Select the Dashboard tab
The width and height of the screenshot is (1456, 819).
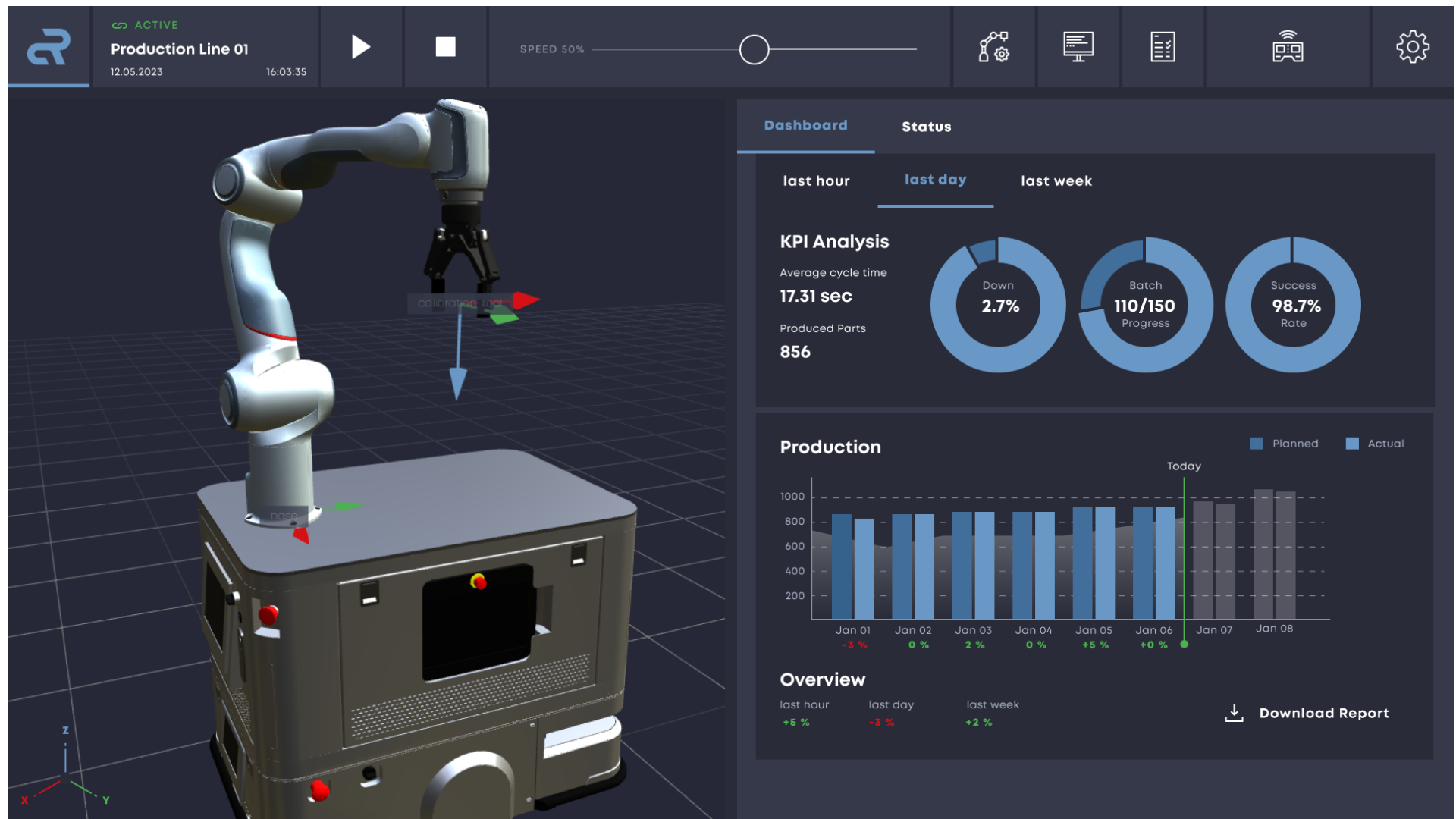(x=805, y=126)
